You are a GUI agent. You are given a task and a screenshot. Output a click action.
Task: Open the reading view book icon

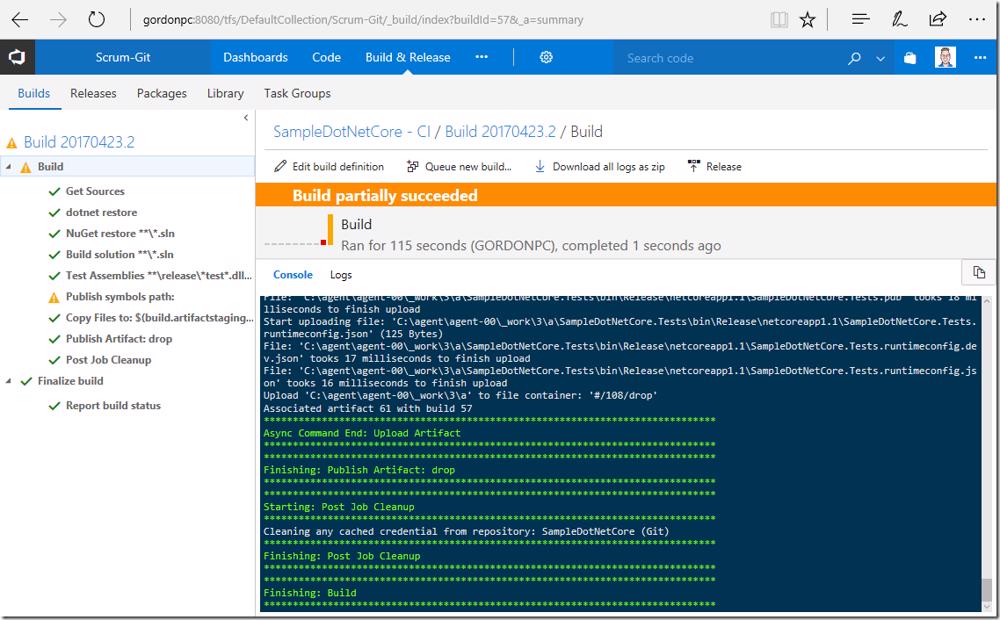point(779,20)
